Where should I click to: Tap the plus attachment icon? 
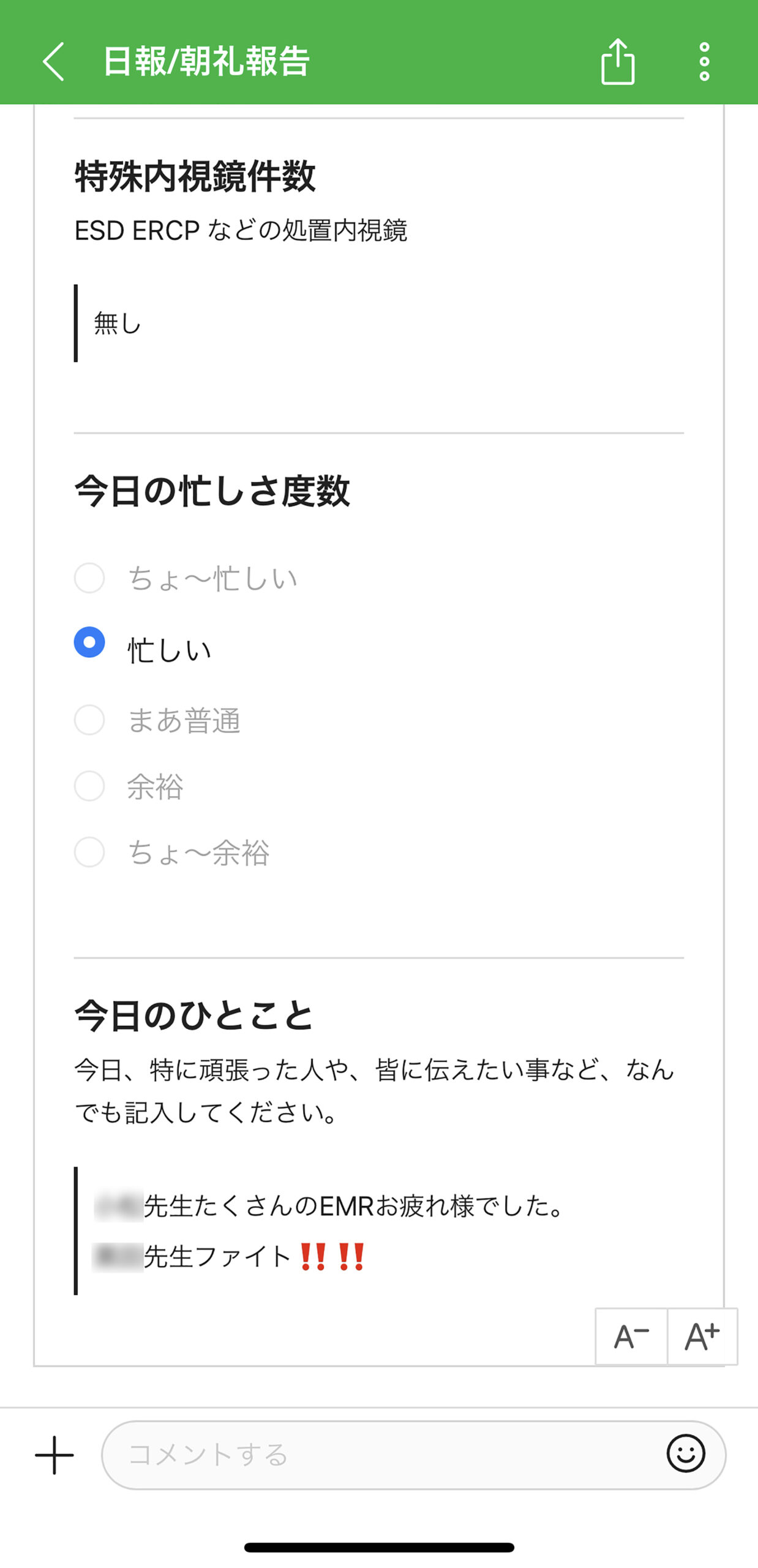click(x=54, y=1455)
